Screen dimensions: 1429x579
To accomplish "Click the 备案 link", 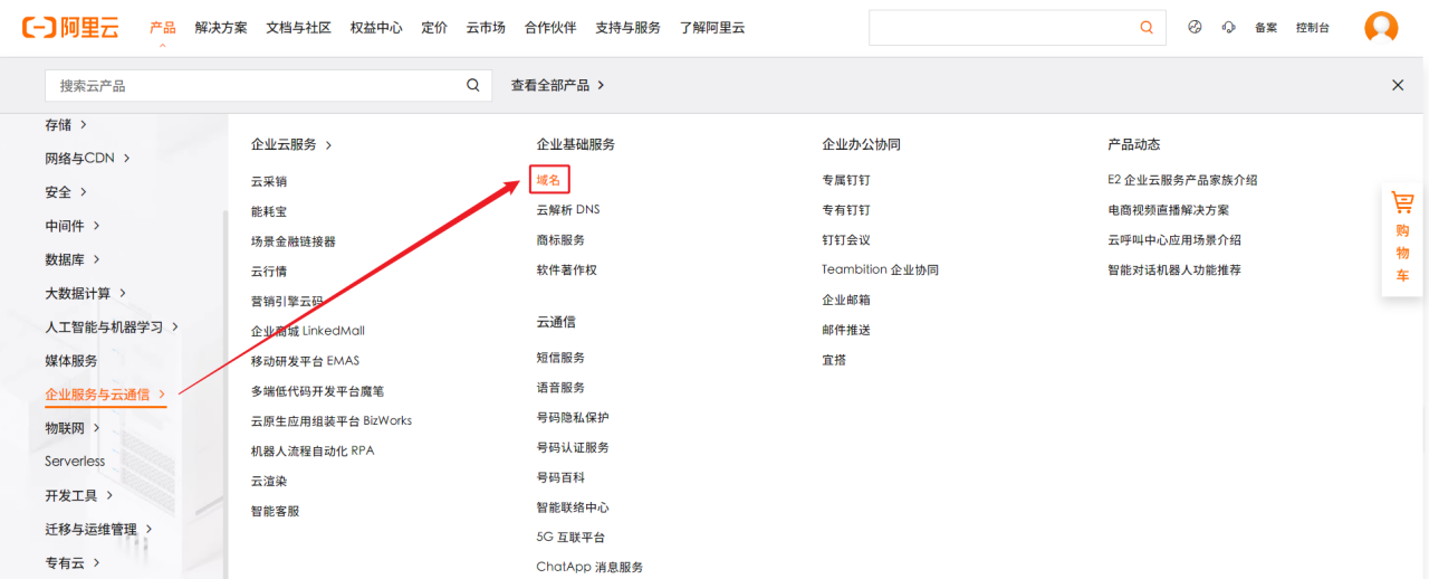I will tap(1266, 28).
